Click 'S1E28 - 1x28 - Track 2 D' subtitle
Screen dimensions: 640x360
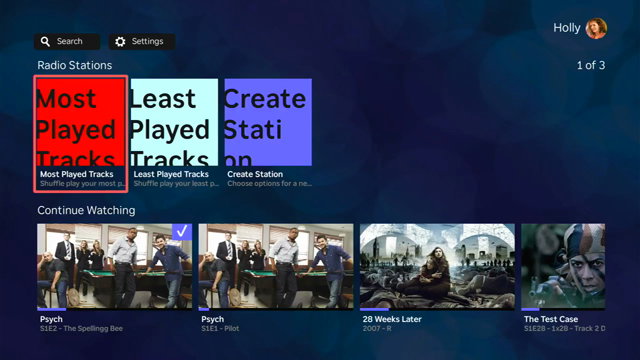tap(564, 329)
